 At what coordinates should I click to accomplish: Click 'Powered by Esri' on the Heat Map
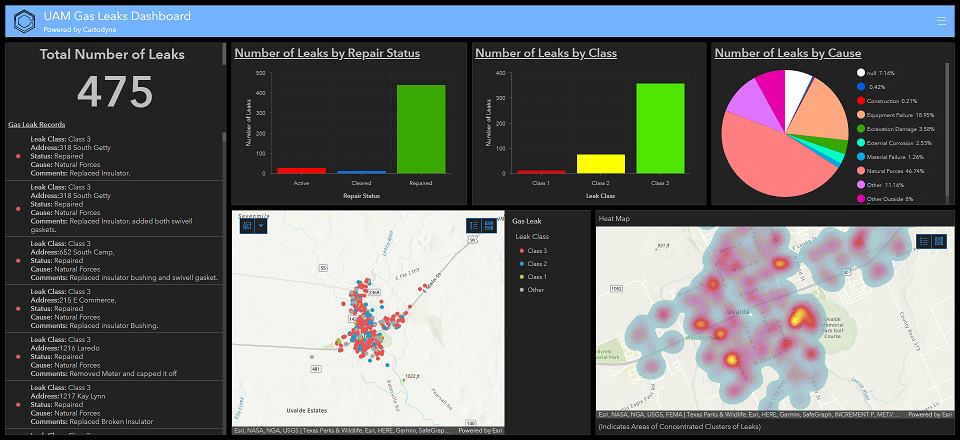(x=931, y=415)
